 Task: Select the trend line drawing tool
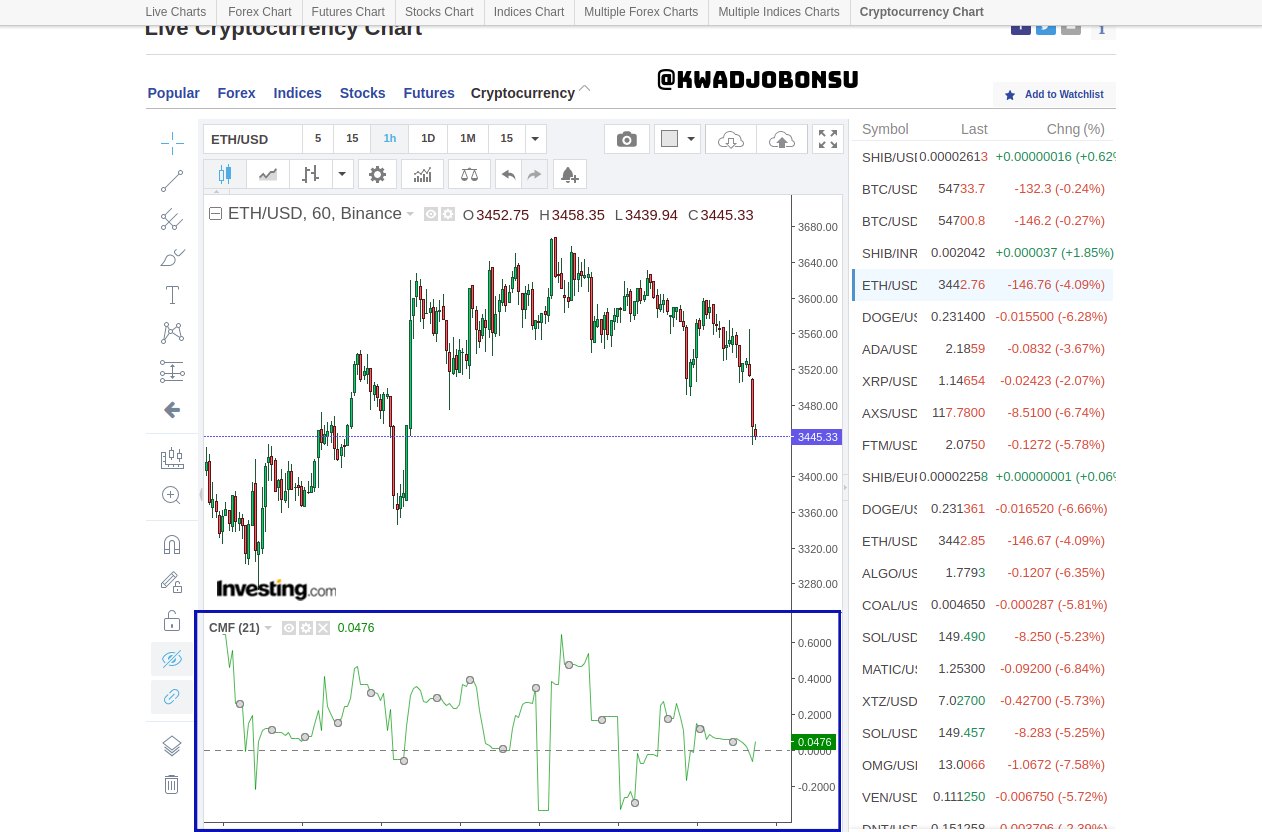click(172, 181)
